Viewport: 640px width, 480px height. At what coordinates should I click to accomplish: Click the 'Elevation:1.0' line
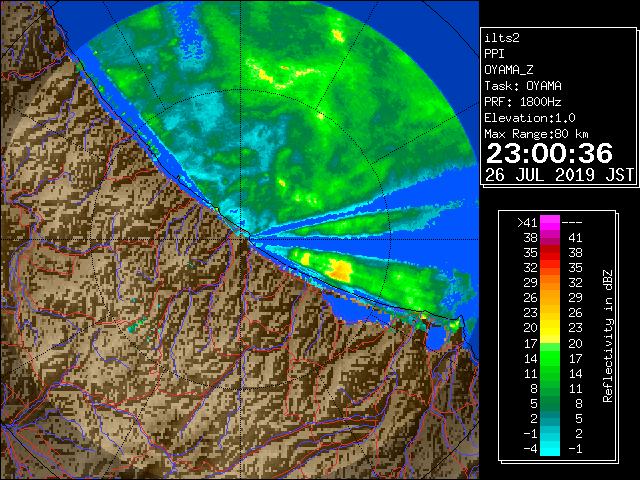530,118
